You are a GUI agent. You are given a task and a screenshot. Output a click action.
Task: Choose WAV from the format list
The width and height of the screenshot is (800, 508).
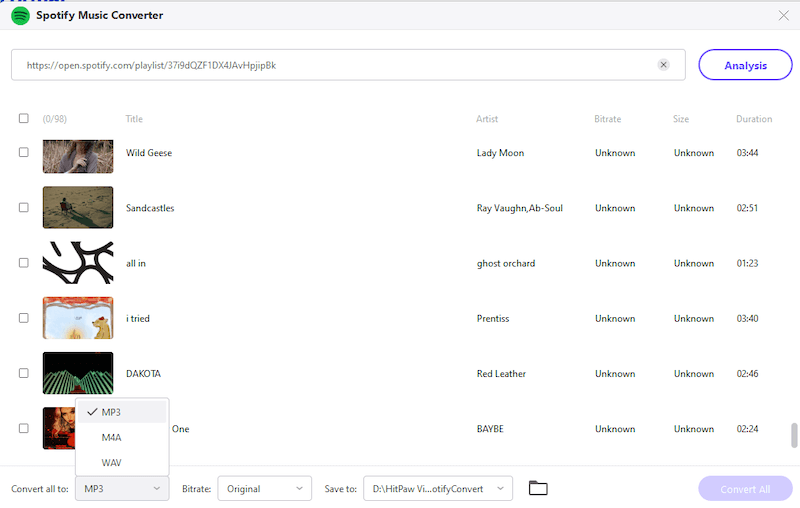coord(112,463)
